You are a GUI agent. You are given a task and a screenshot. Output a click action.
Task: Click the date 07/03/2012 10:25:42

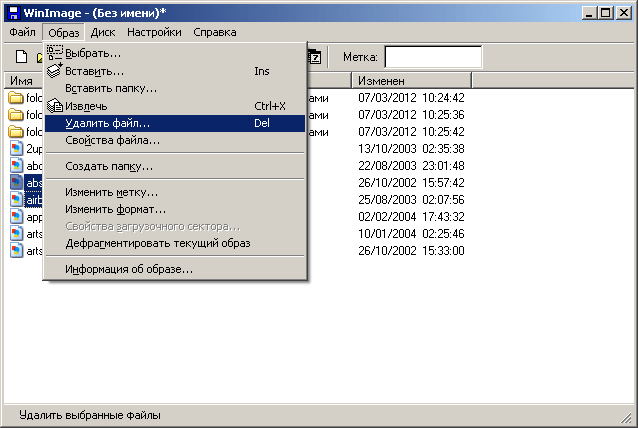411,132
